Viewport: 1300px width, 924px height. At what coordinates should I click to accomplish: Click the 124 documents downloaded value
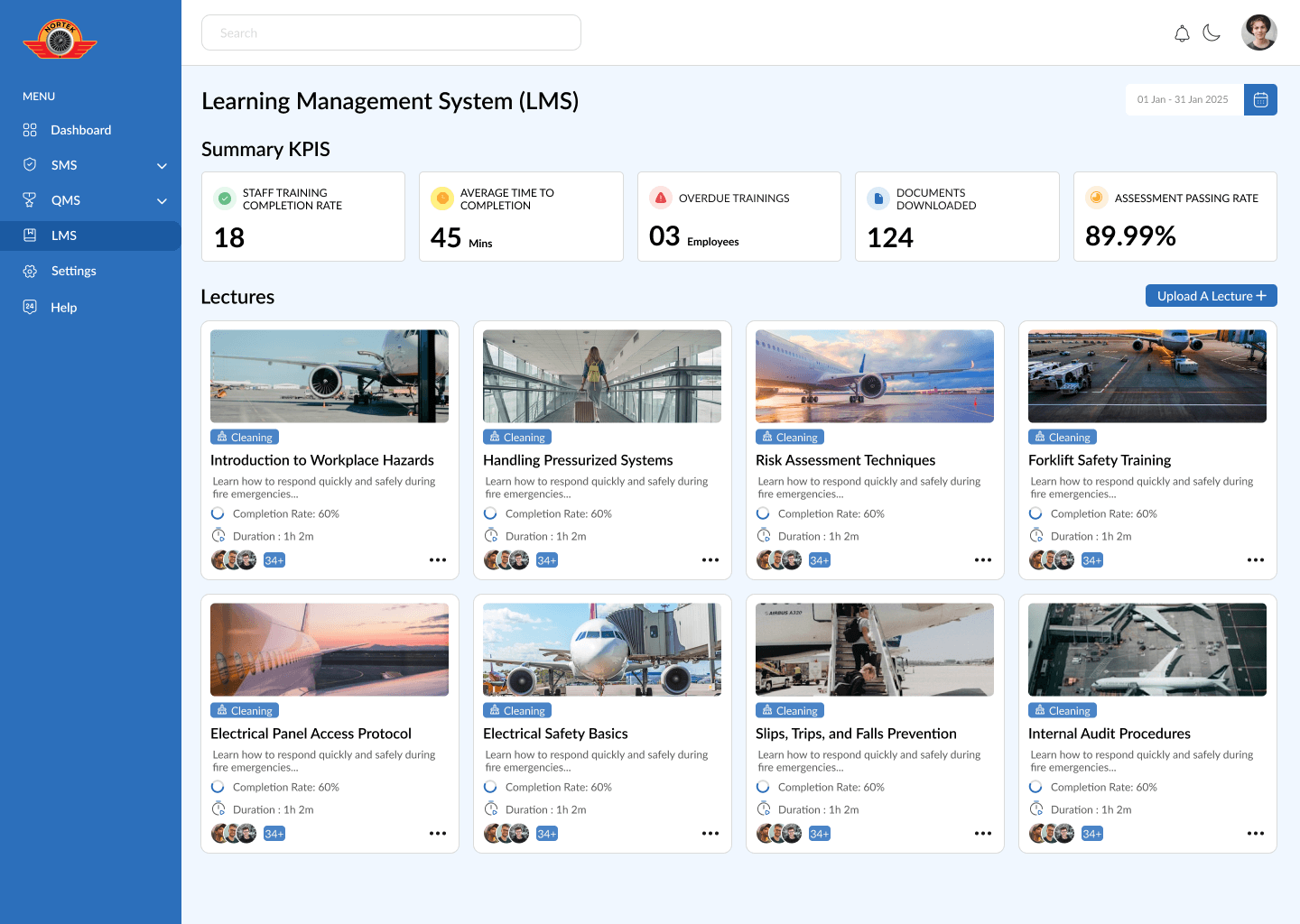coord(890,237)
